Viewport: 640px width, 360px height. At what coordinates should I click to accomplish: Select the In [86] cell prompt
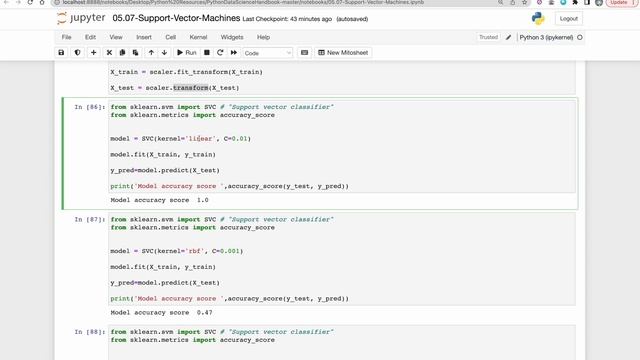(89, 107)
